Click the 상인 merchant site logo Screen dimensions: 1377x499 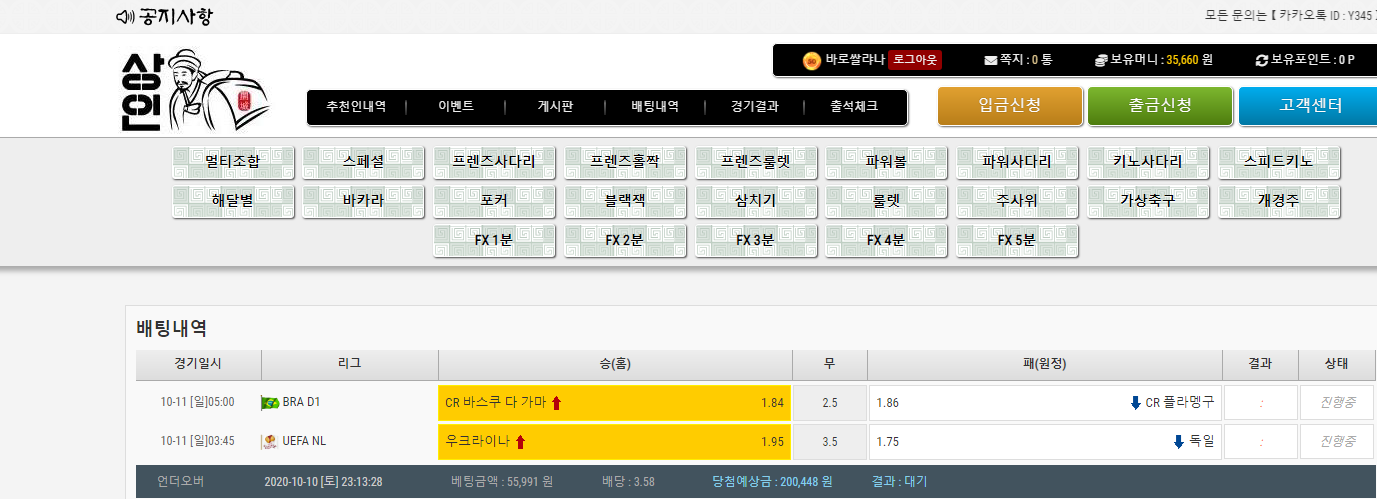(194, 90)
